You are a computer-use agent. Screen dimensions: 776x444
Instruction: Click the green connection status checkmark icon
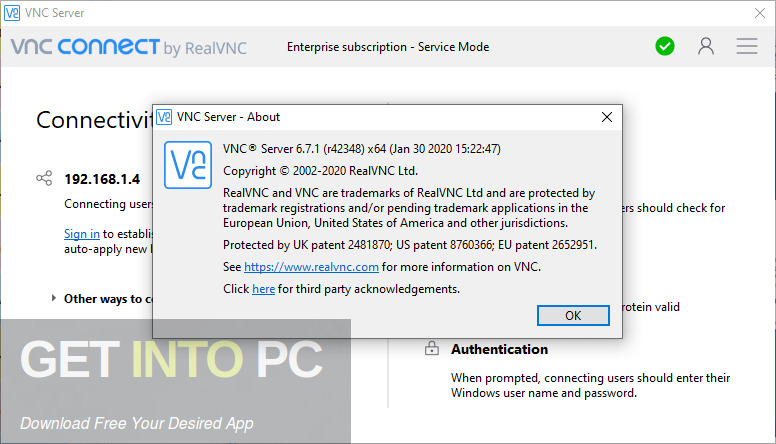point(665,46)
